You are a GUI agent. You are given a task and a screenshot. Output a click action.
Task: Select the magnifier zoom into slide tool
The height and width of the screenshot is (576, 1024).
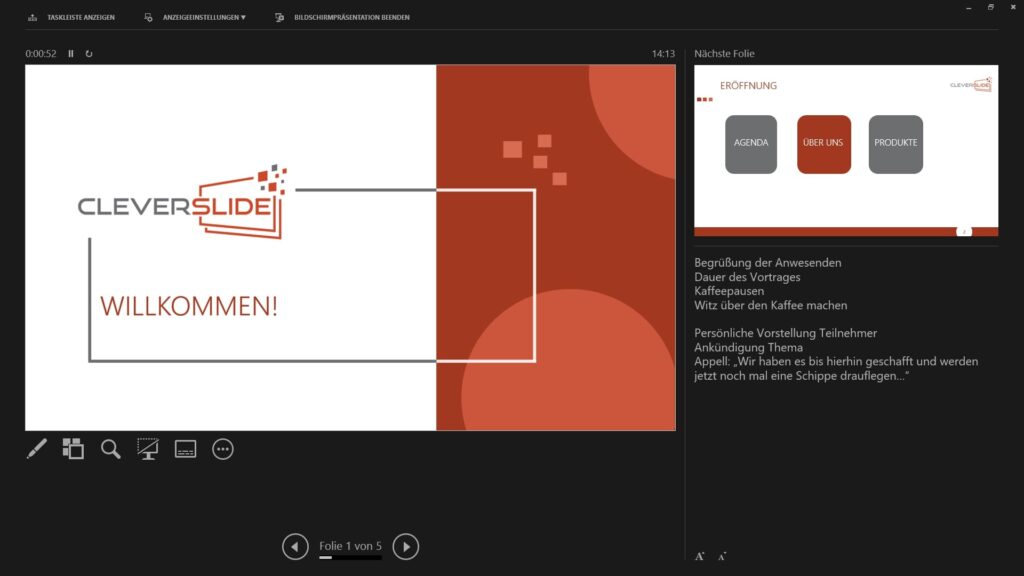(x=111, y=449)
